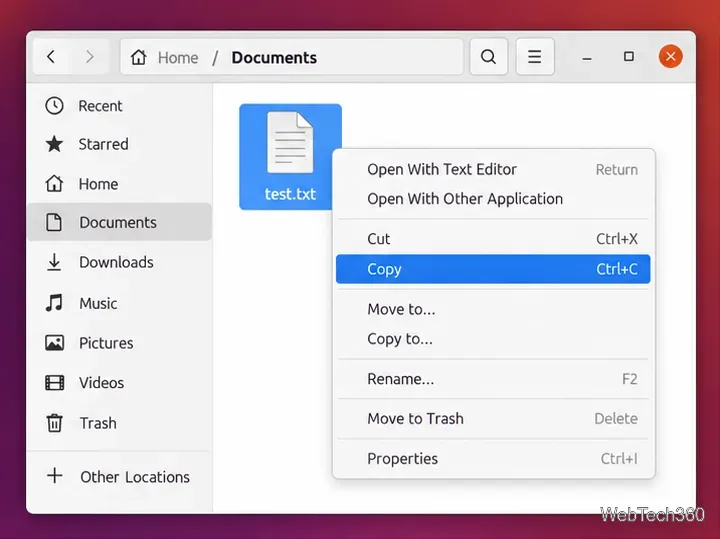Screen dimensions: 720x539
Task: Click Home text in the path bar
Action: (178, 58)
